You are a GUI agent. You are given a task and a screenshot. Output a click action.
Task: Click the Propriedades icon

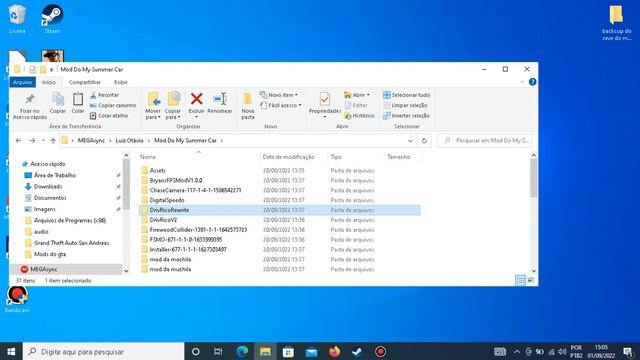[325, 100]
